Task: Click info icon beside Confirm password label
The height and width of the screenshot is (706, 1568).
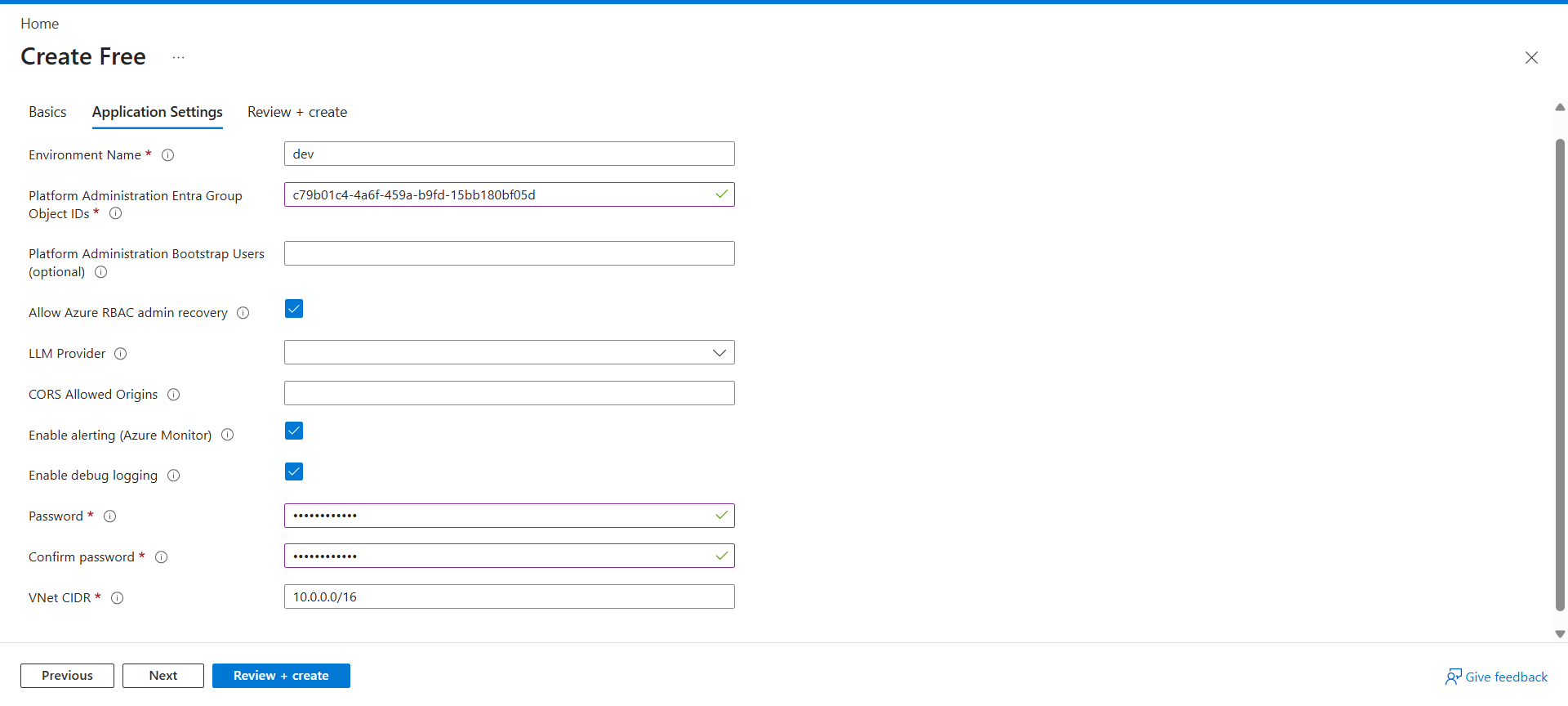Action: click(161, 557)
